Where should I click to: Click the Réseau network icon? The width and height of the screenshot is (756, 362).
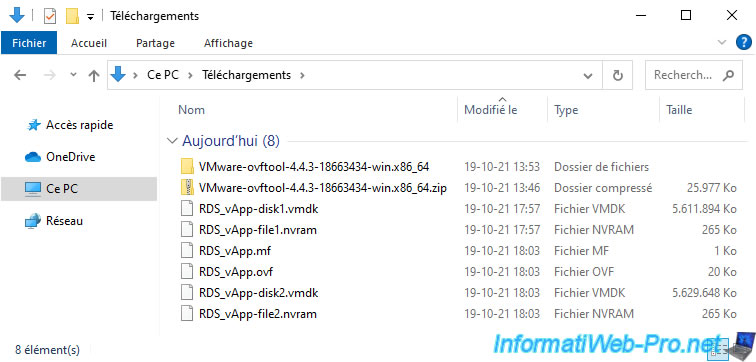tap(33, 221)
